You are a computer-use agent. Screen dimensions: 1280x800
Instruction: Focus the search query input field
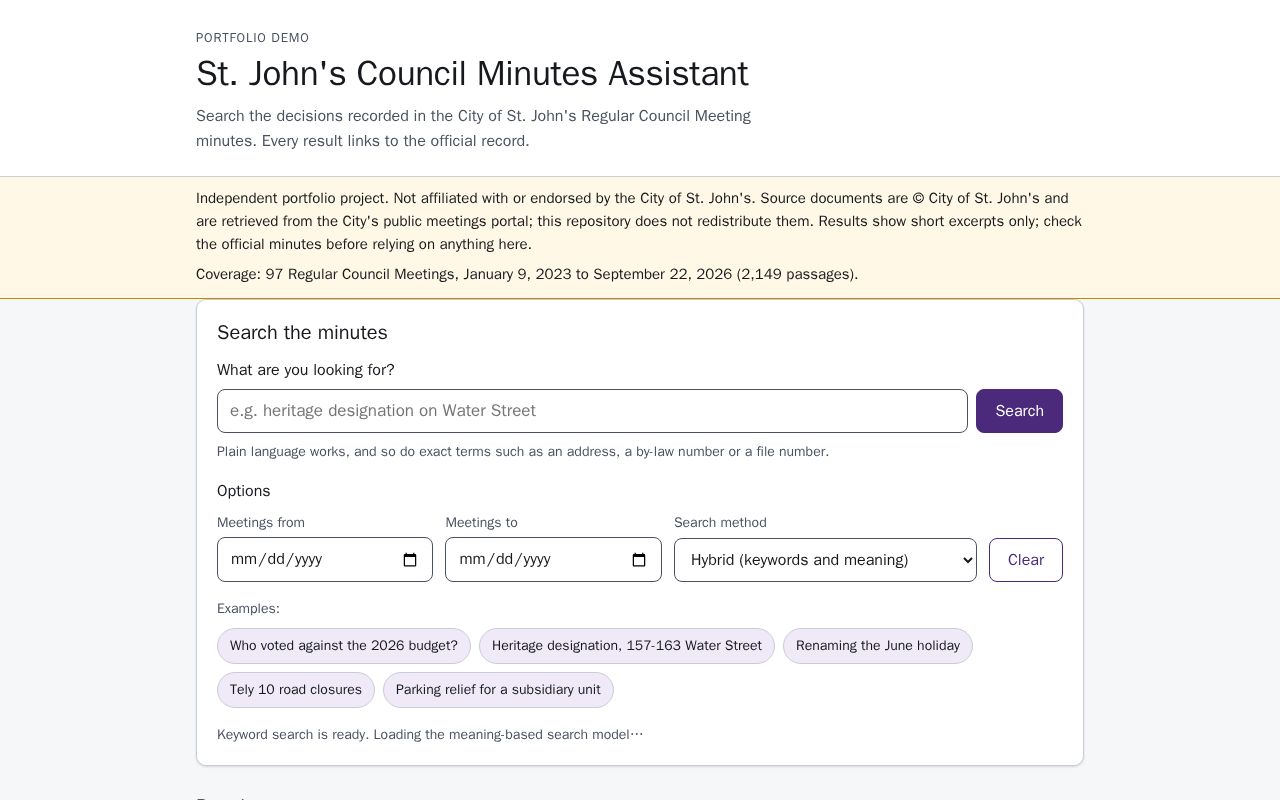click(592, 411)
